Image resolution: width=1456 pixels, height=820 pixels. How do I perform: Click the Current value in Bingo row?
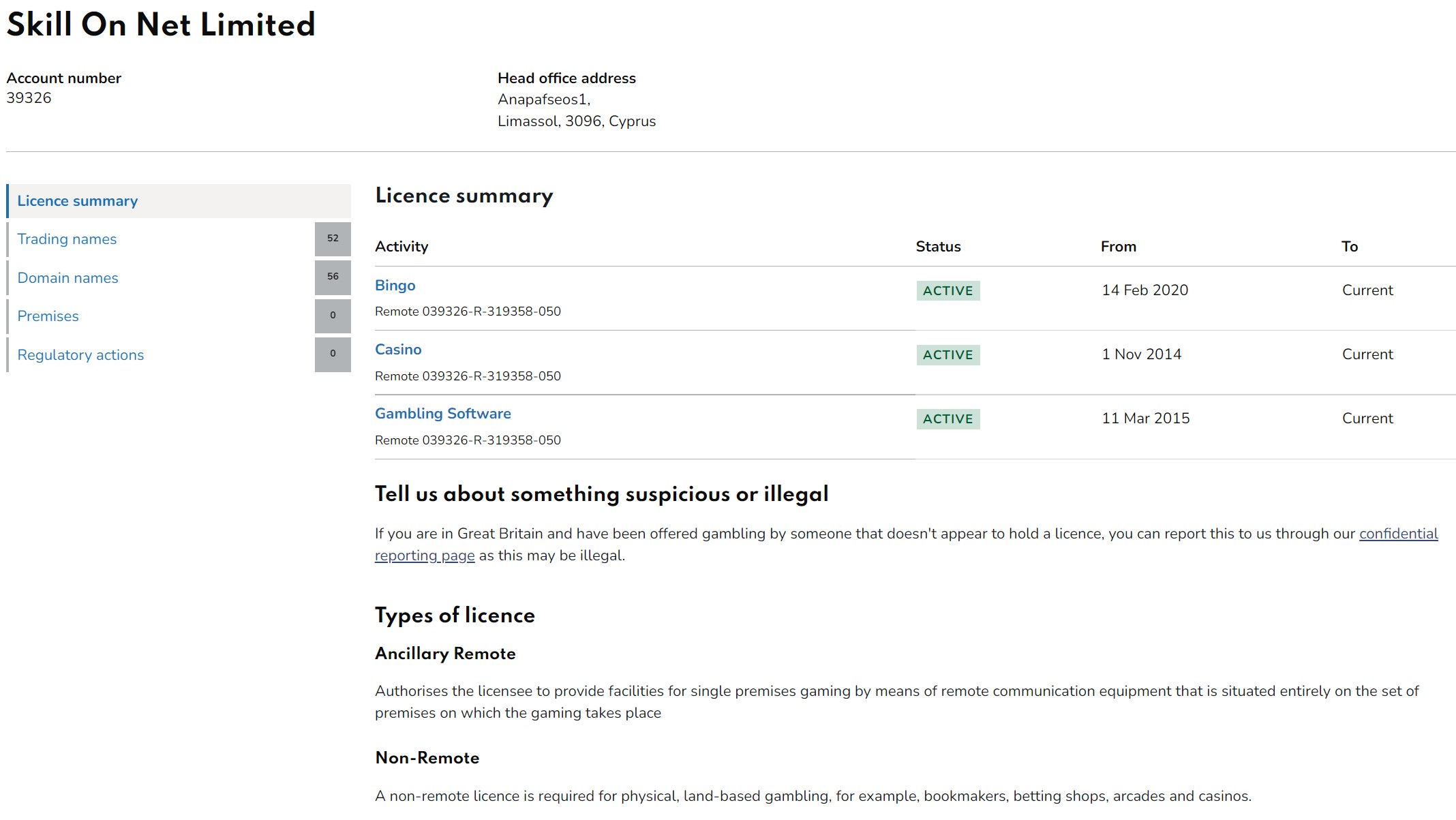click(1367, 290)
